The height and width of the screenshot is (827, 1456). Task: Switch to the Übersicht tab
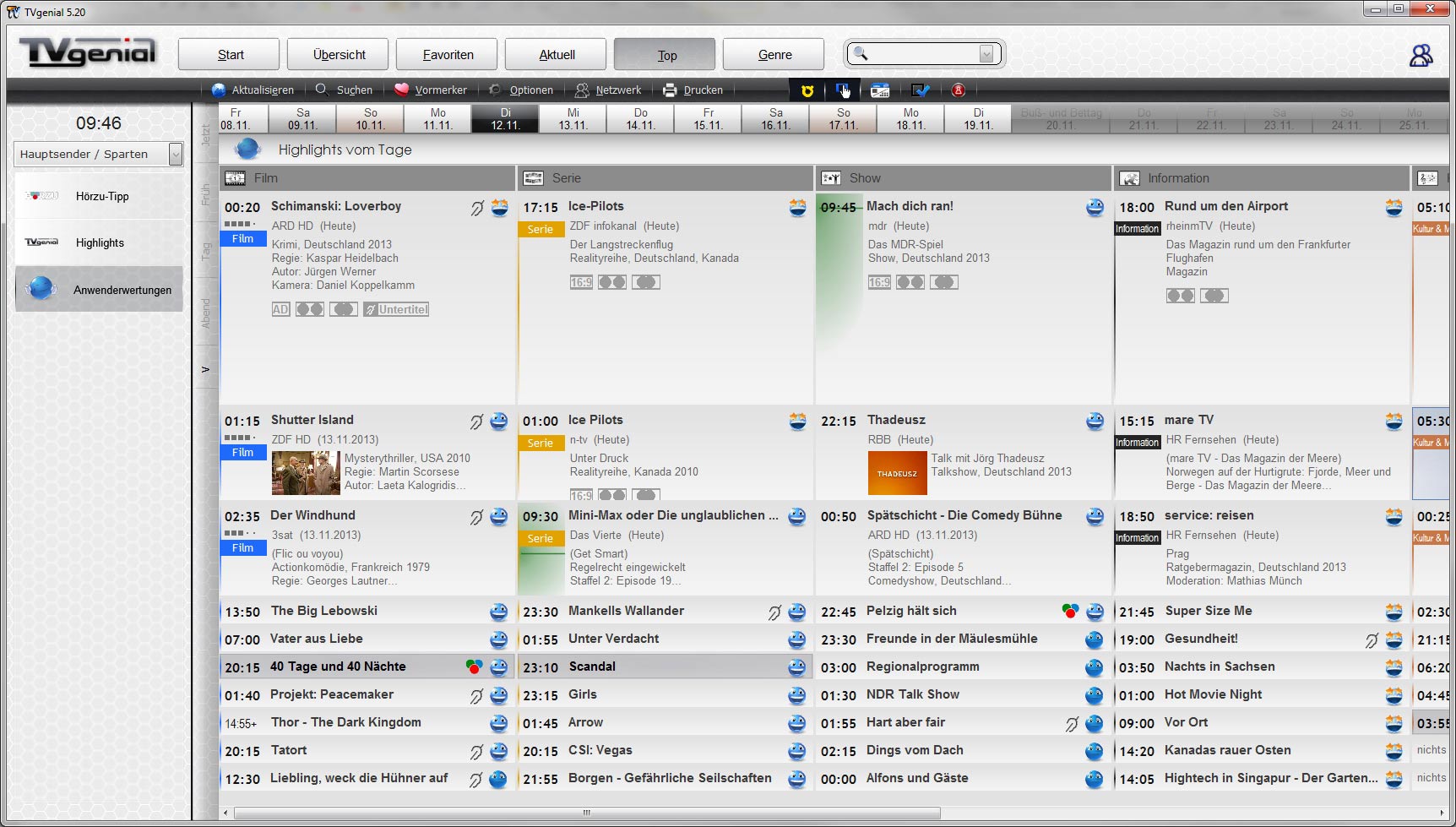pos(338,54)
